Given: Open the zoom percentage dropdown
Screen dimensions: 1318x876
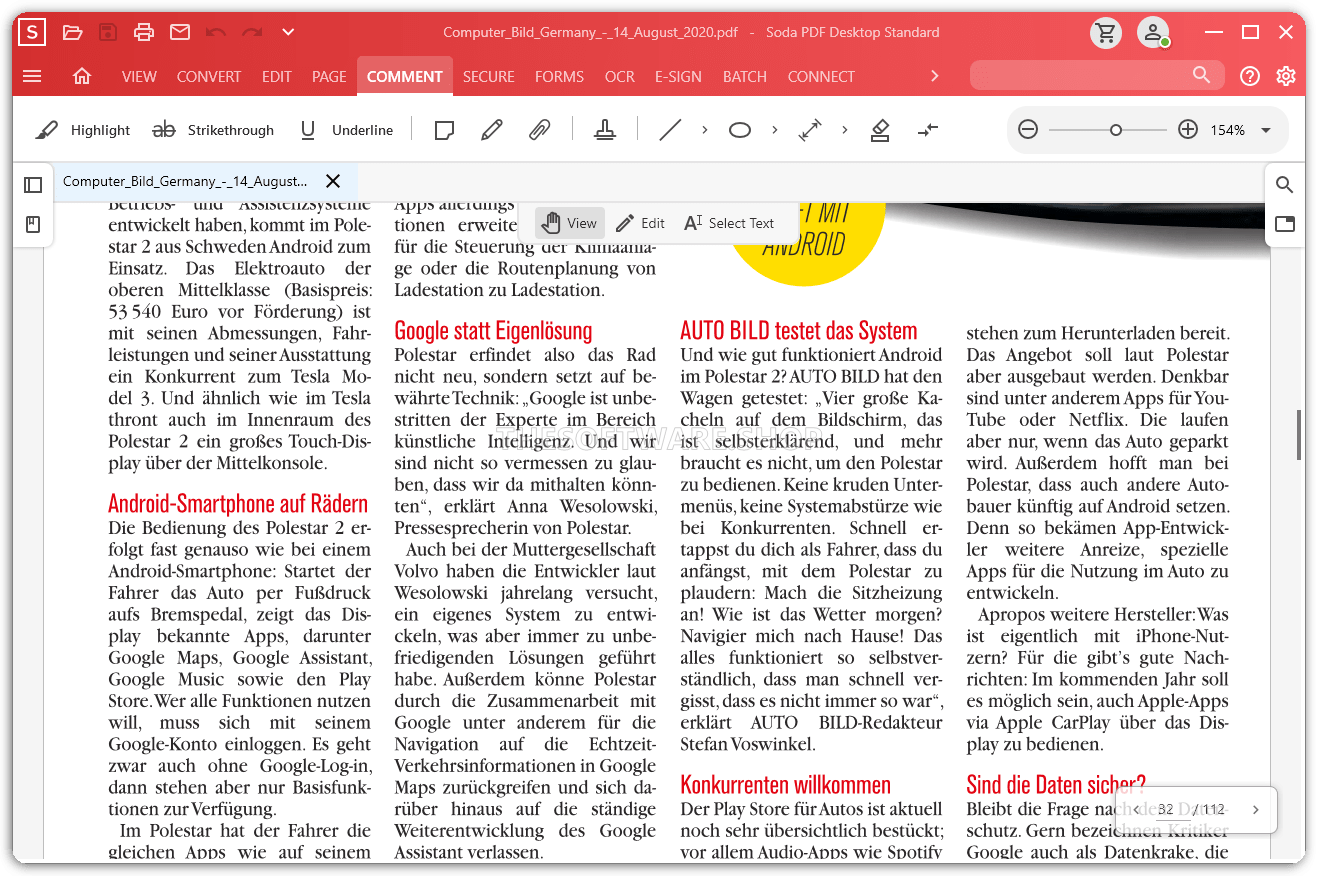Looking at the screenshot, I should tap(1266, 130).
